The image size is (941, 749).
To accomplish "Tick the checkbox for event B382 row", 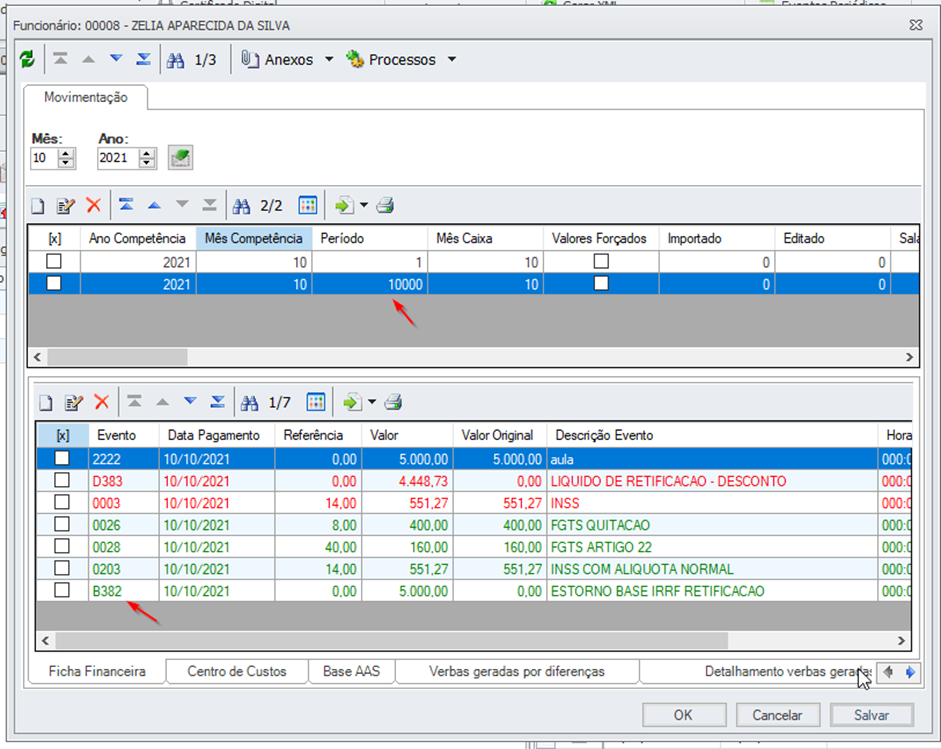I will (x=62, y=591).
